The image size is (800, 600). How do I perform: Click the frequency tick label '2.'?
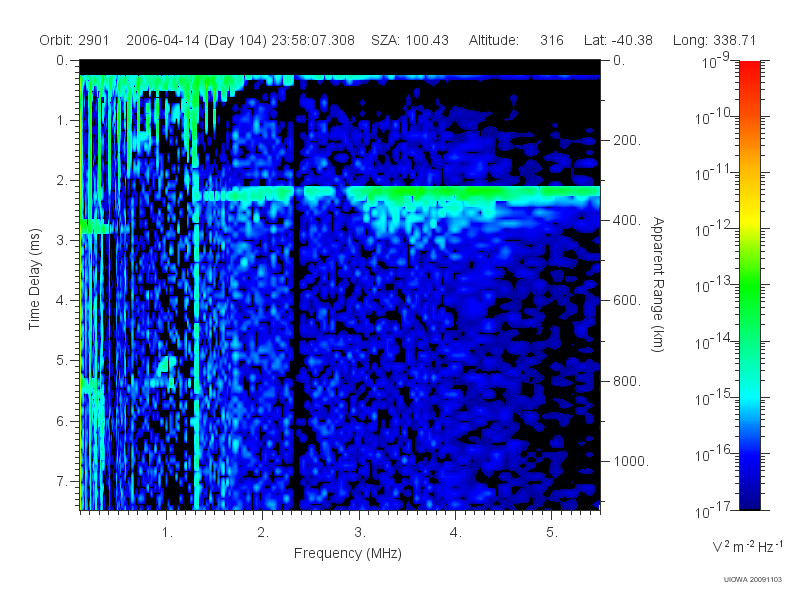[263, 533]
